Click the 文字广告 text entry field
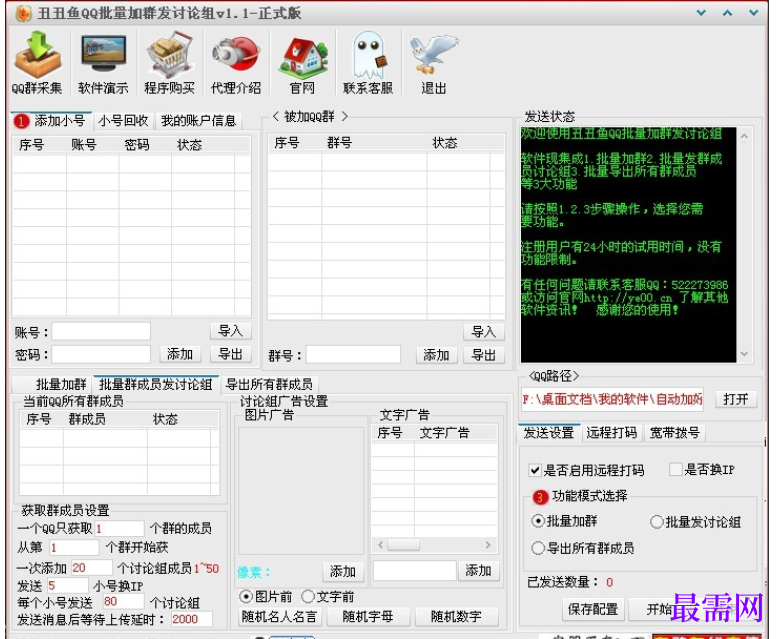Image resolution: width=782 pixels, height=639 pixels. (414, 571)
